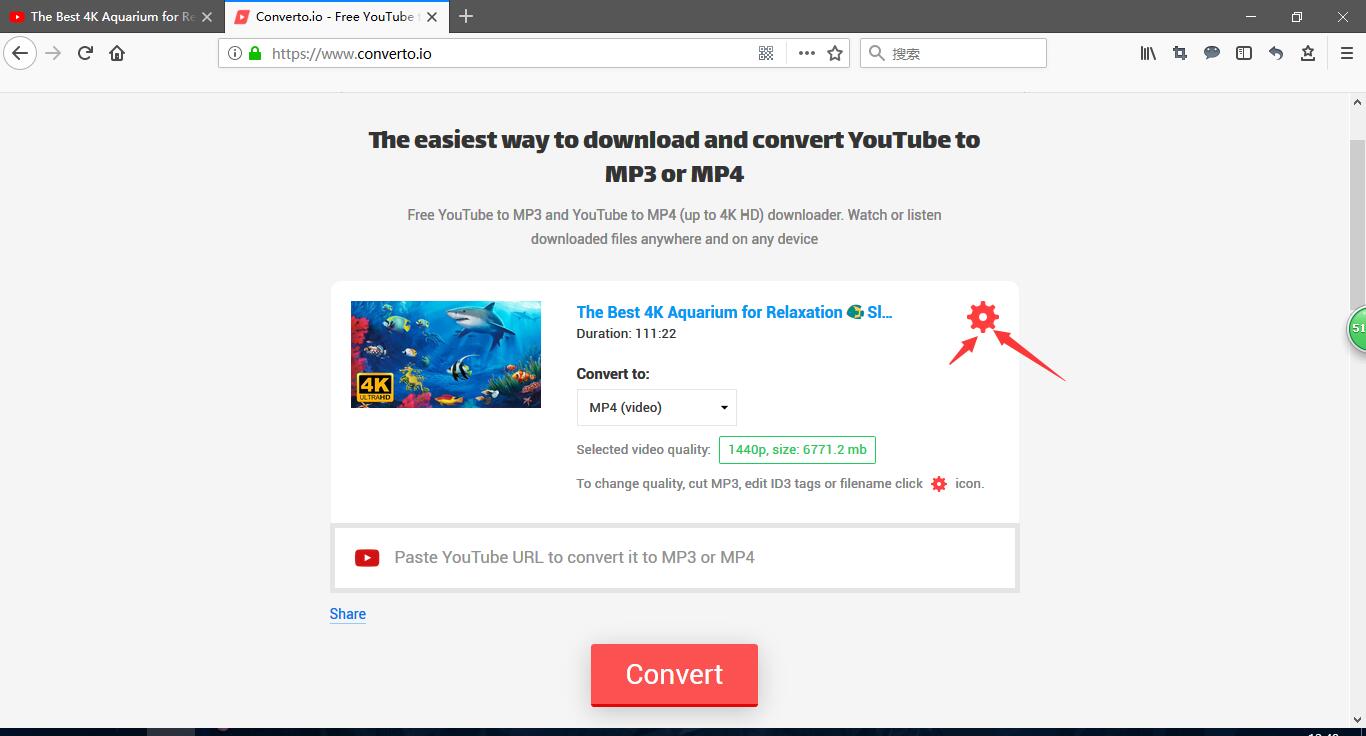Reload the current page
1366x736 pixels.
pos(85,53)
